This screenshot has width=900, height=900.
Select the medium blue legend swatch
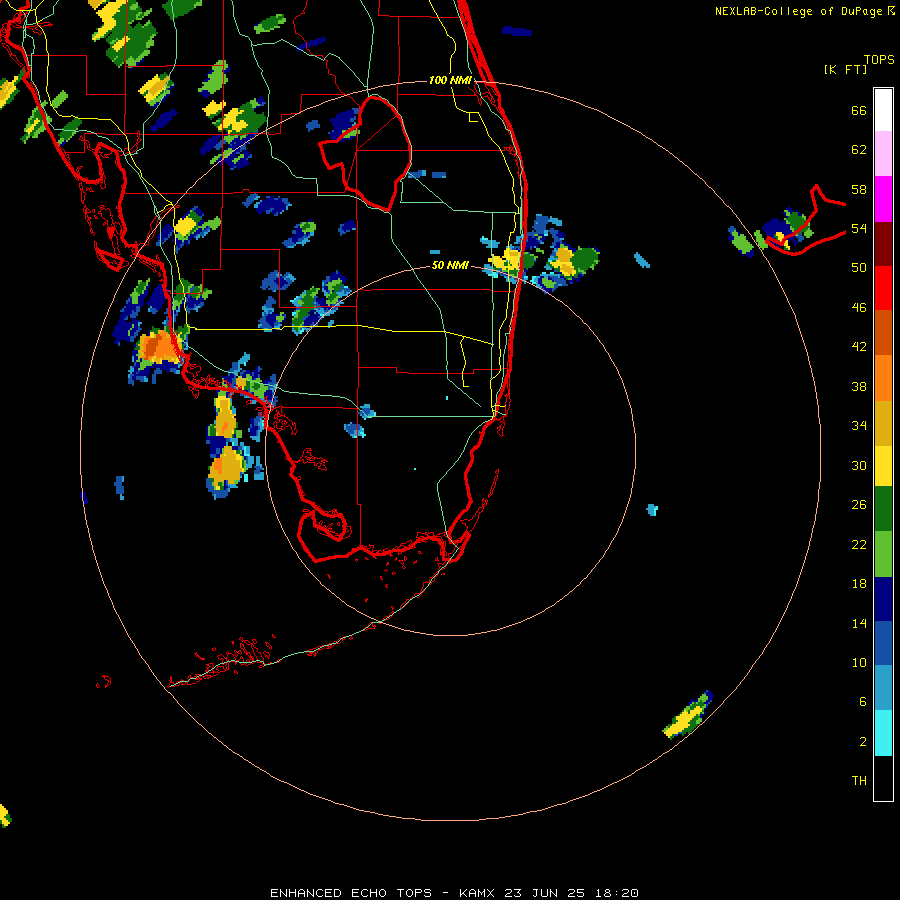(883, 643)
